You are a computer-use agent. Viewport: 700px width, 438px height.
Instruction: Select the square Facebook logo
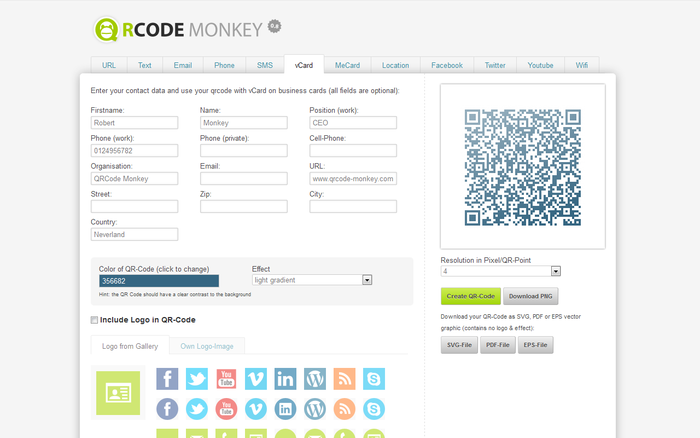tap(167, 379)
